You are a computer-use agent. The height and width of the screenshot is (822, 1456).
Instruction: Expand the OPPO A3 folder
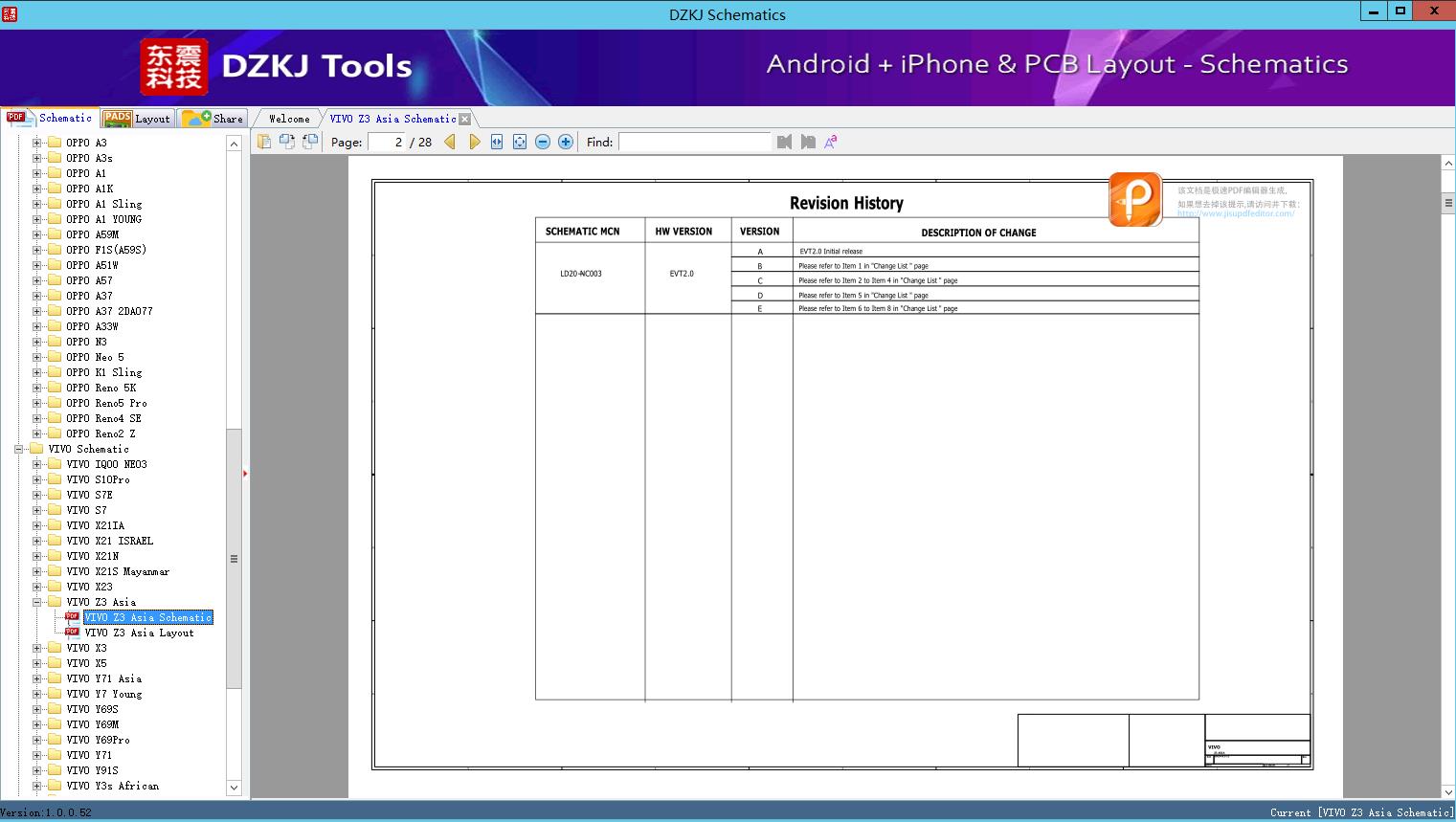coord(36,143)
